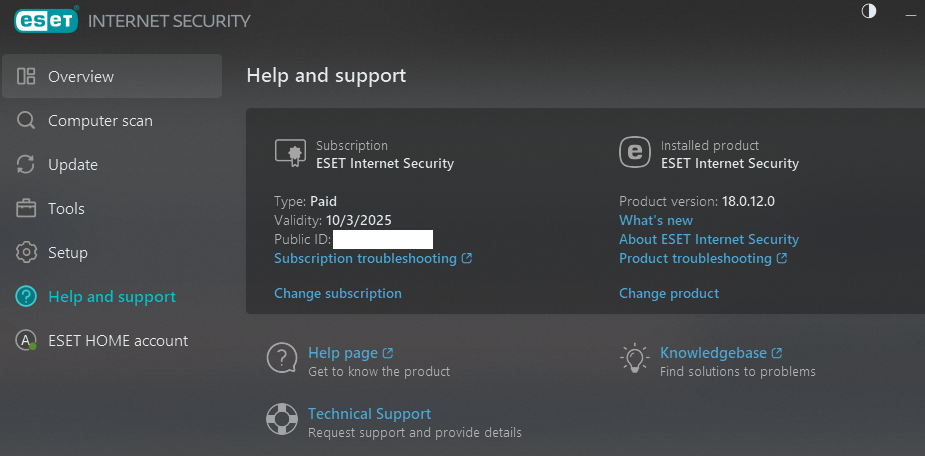Click the Change product link

pos(669,293)
